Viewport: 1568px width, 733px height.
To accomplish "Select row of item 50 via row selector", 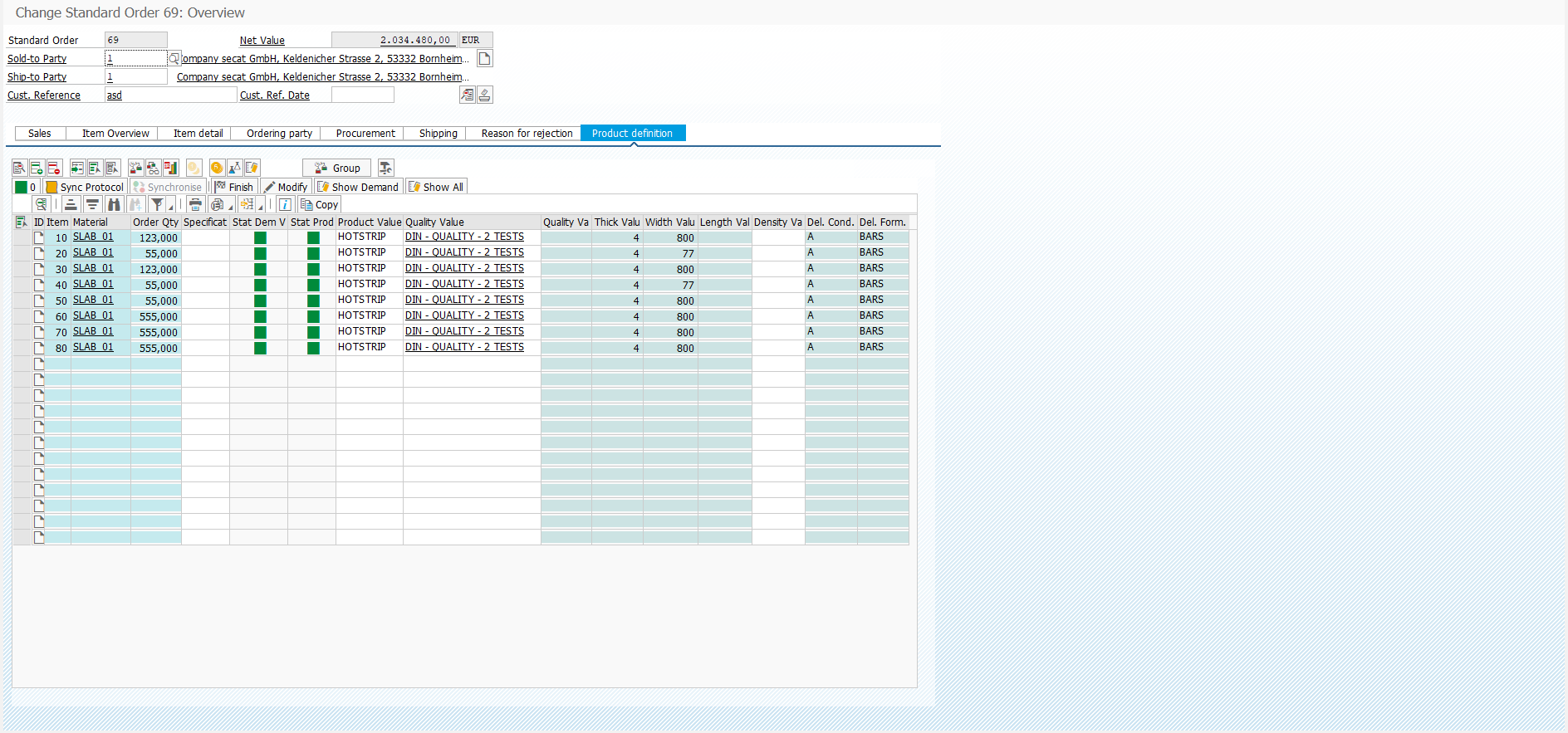I will point(22,301).
